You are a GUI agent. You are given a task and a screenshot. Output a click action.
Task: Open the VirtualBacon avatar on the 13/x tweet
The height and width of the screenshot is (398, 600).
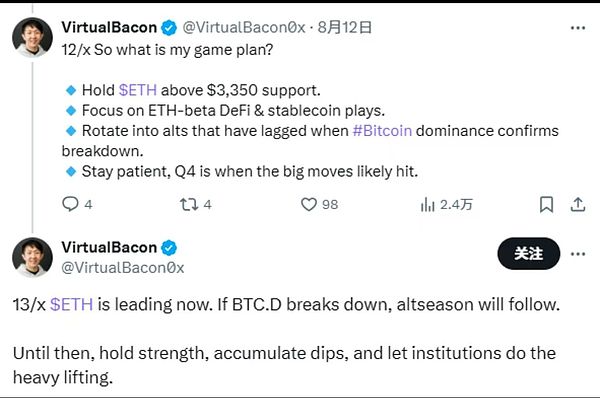(32, 257)
